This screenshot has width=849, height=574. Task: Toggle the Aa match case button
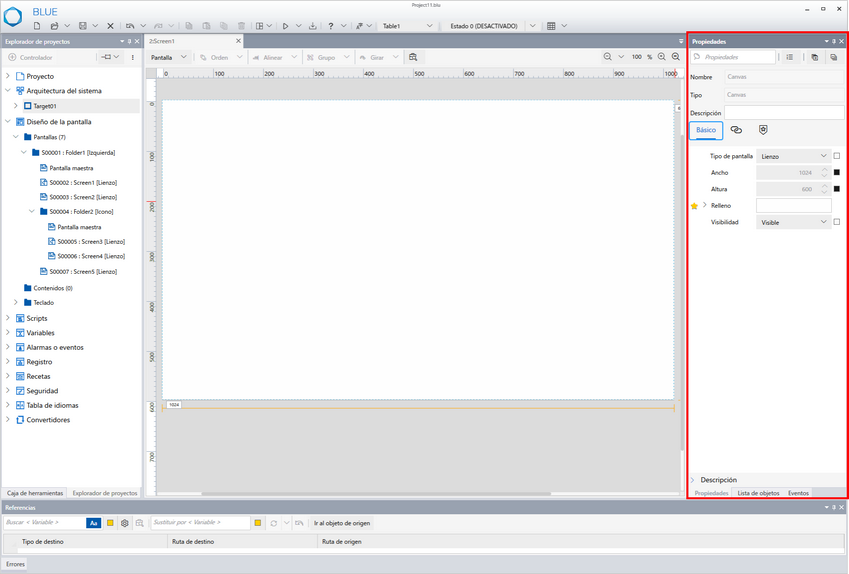(x=93, y=523)
